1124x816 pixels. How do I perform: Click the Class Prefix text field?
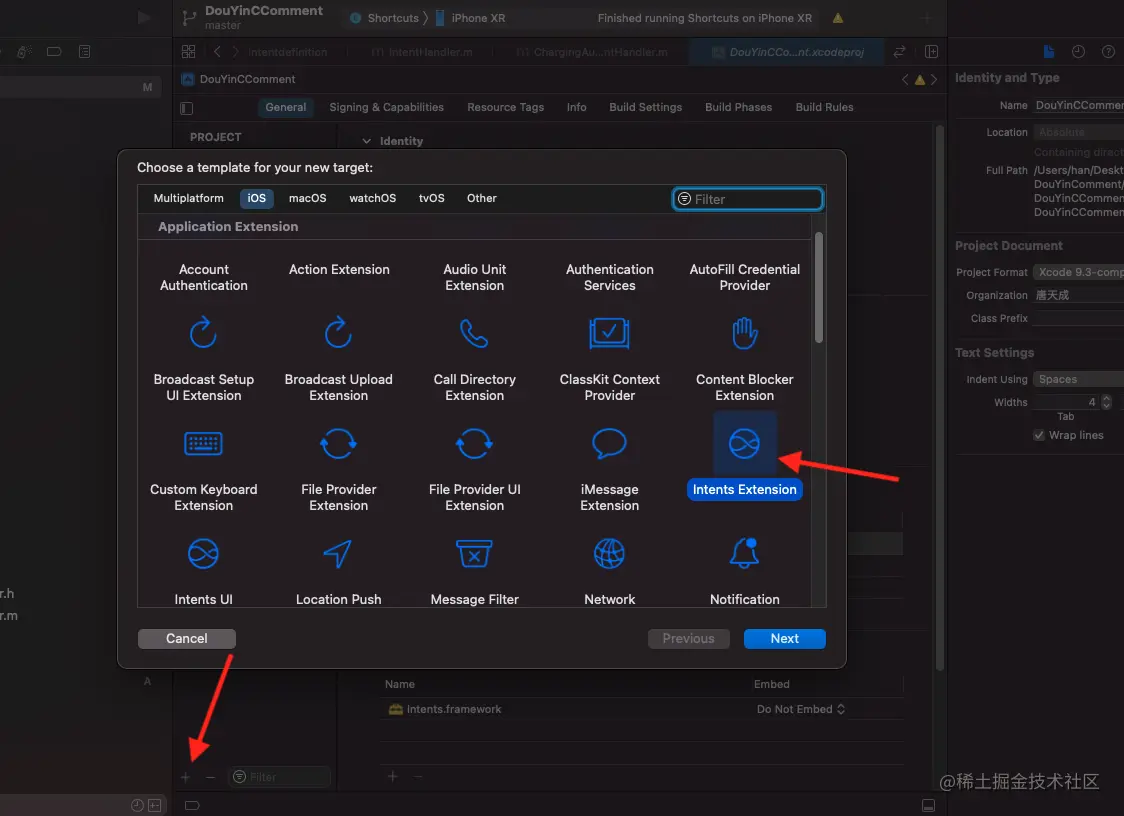[x=1078, y=318]
